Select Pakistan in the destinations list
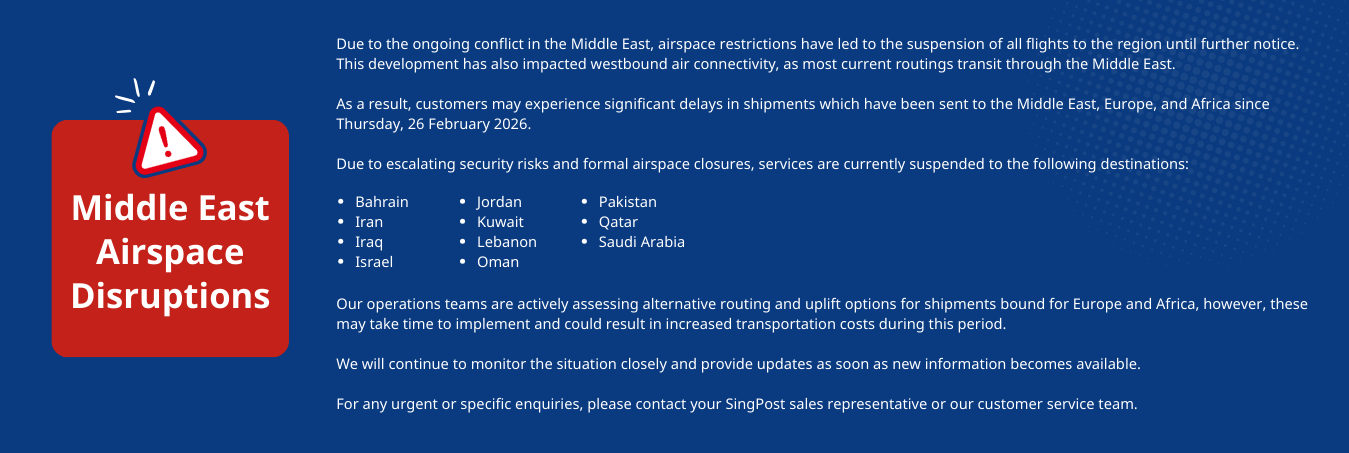 pos(627,202)
